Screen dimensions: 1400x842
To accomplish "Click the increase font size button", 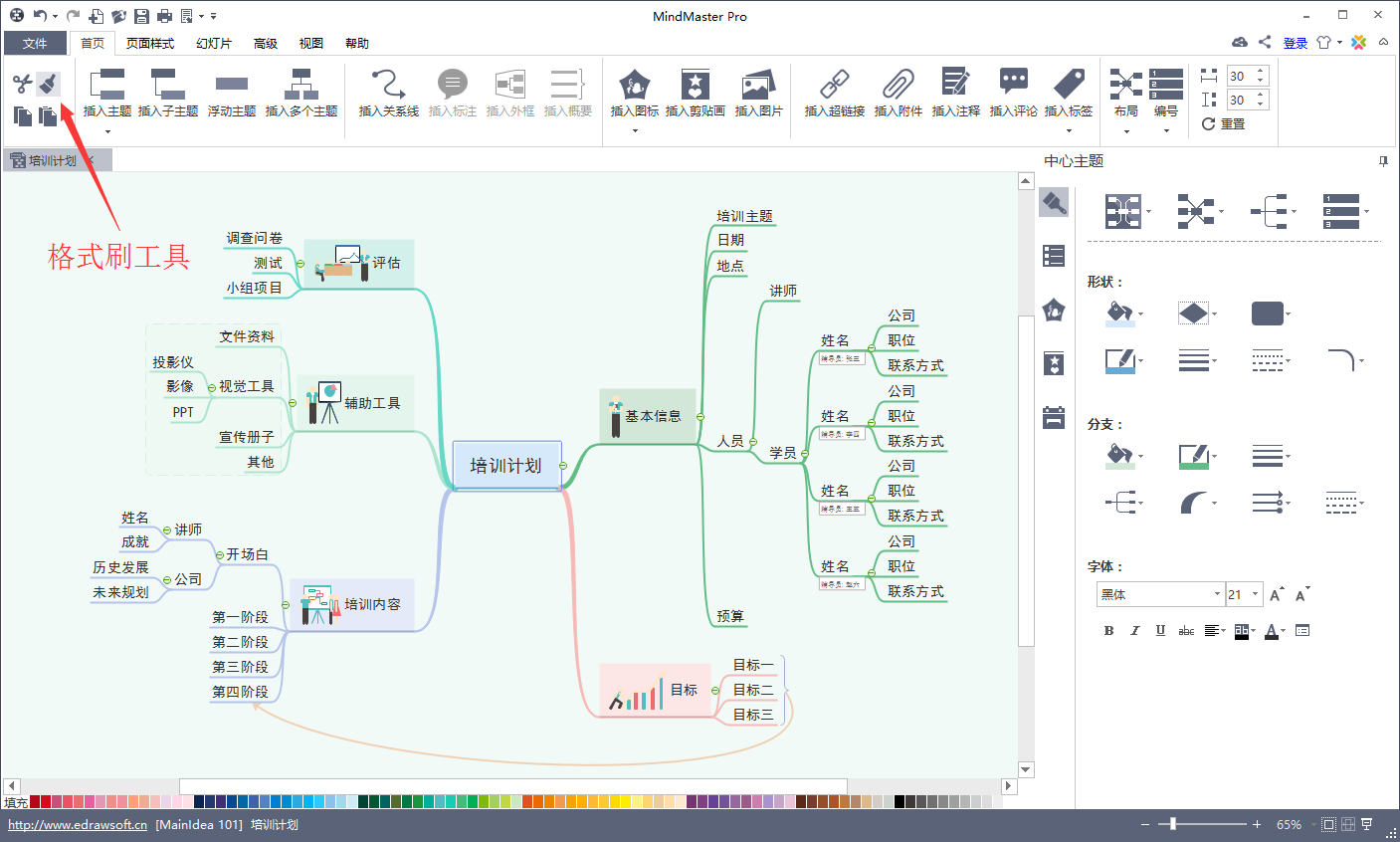I will point(1277,594).
